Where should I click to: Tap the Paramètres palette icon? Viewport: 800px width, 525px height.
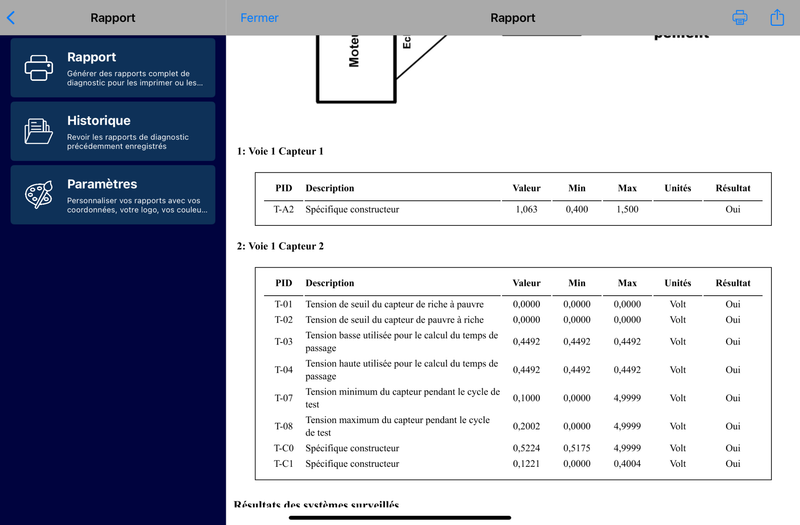pos(39,194)
